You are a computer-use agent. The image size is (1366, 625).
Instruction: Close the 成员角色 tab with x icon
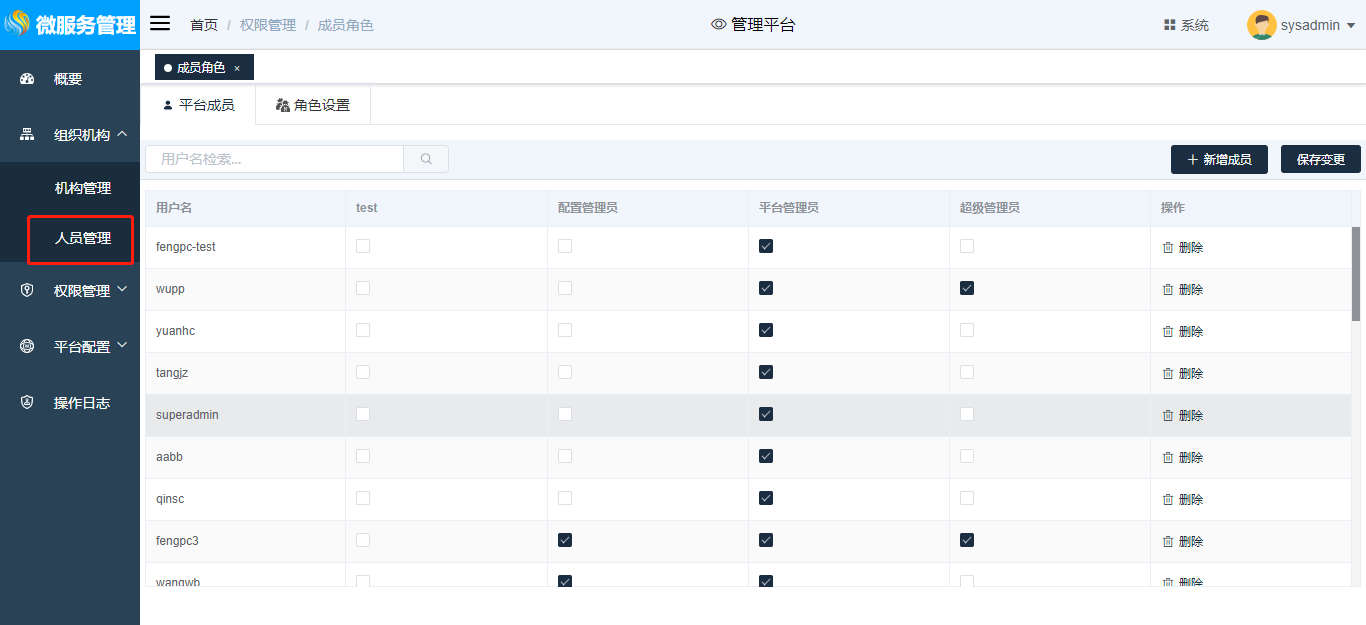click(x=237, y=68)
